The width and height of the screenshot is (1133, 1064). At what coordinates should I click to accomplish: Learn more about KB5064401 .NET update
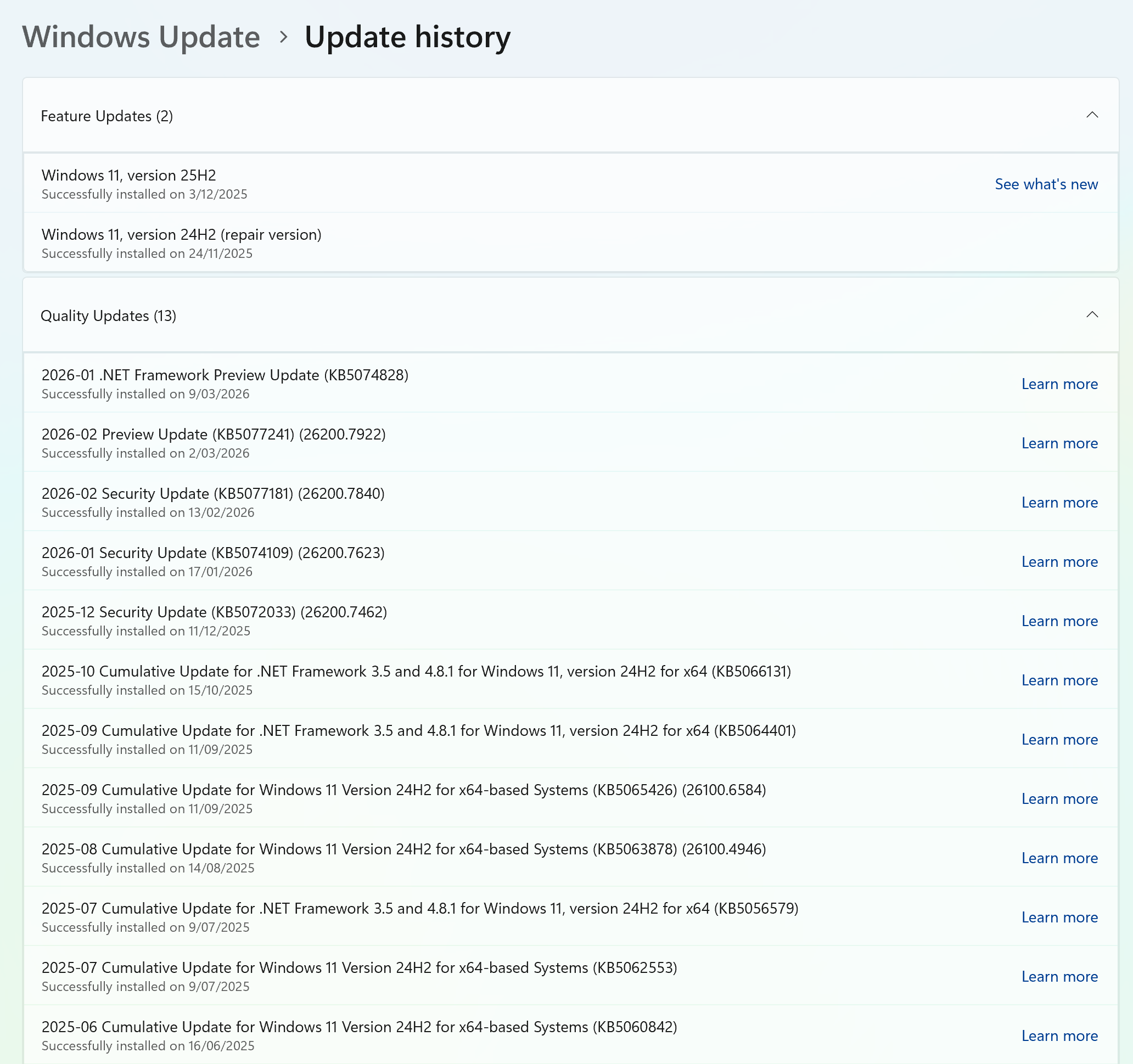(x=1059, y=739)
